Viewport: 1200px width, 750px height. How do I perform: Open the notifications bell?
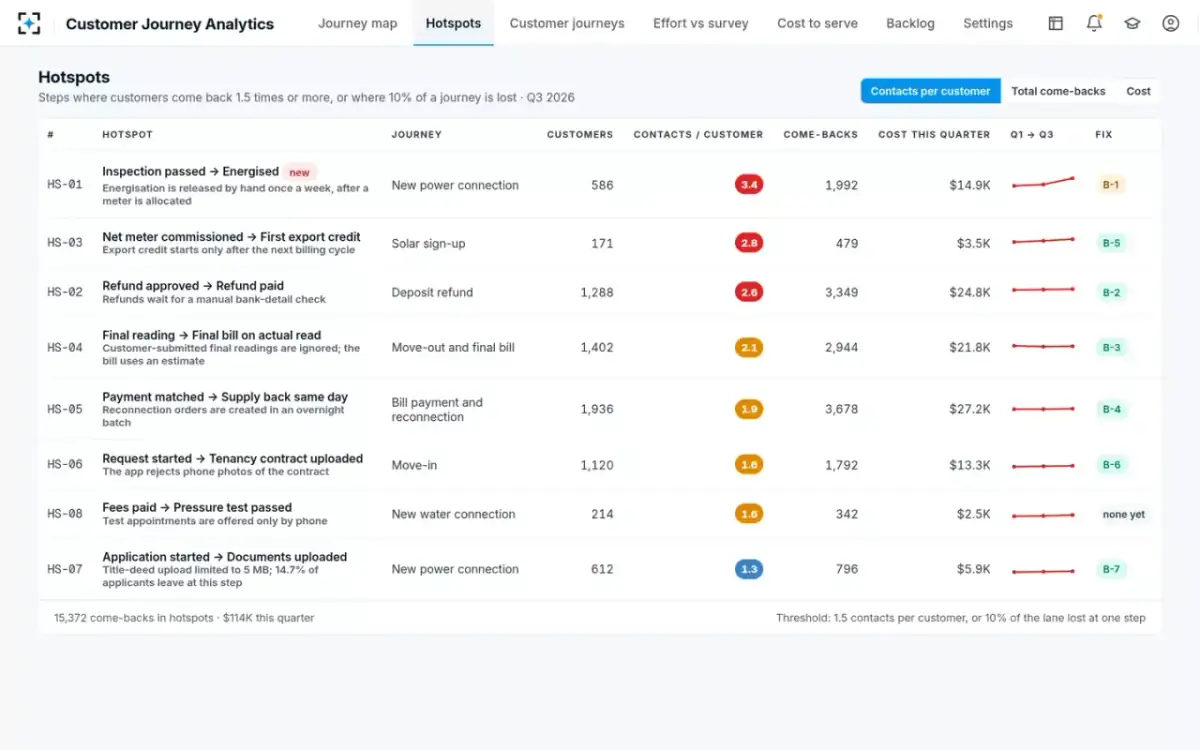click(x=1094, y=23)
